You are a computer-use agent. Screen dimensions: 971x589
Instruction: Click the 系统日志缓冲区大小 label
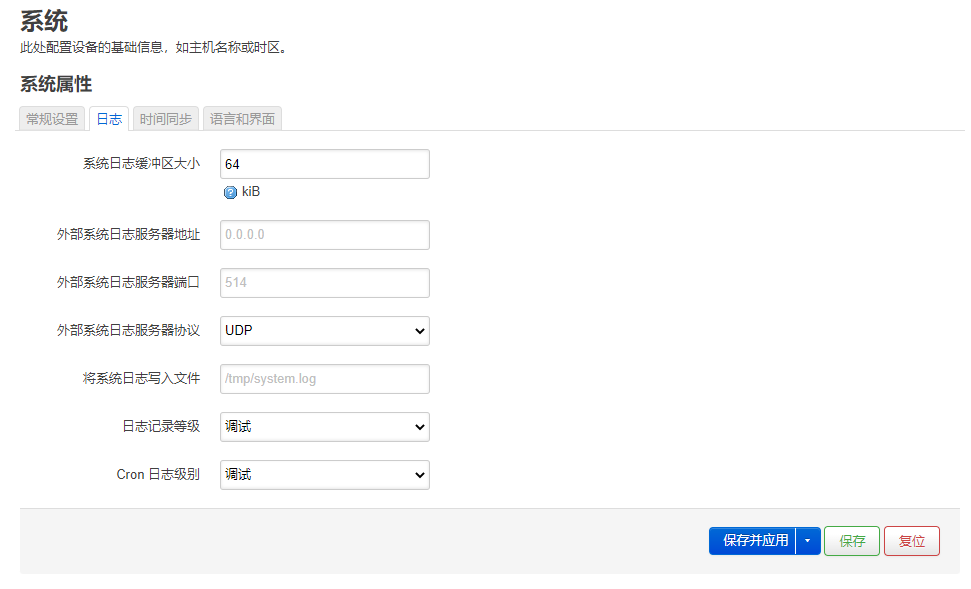click(x=141, y=164)
